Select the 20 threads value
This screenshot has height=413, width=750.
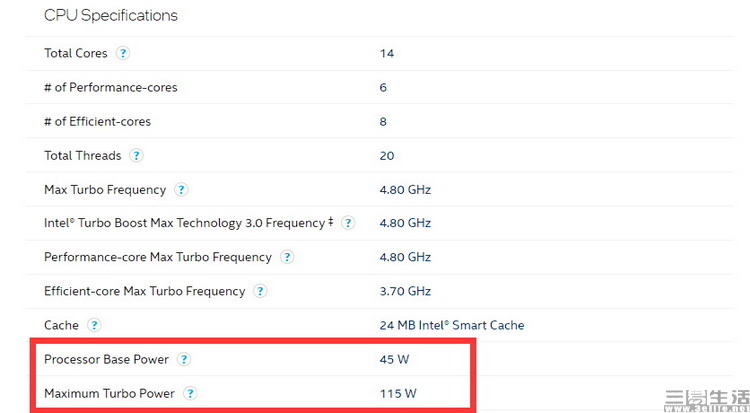pyautogui.click(x=387, y=156)
